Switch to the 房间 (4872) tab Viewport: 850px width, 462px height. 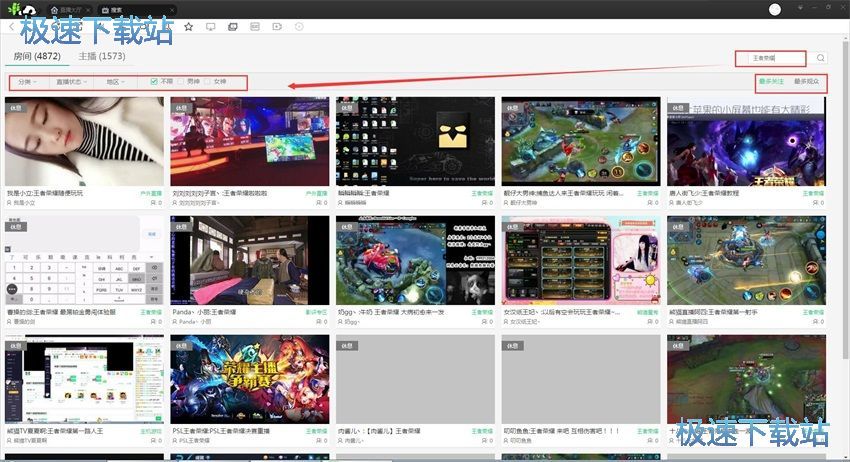point(37,56)
